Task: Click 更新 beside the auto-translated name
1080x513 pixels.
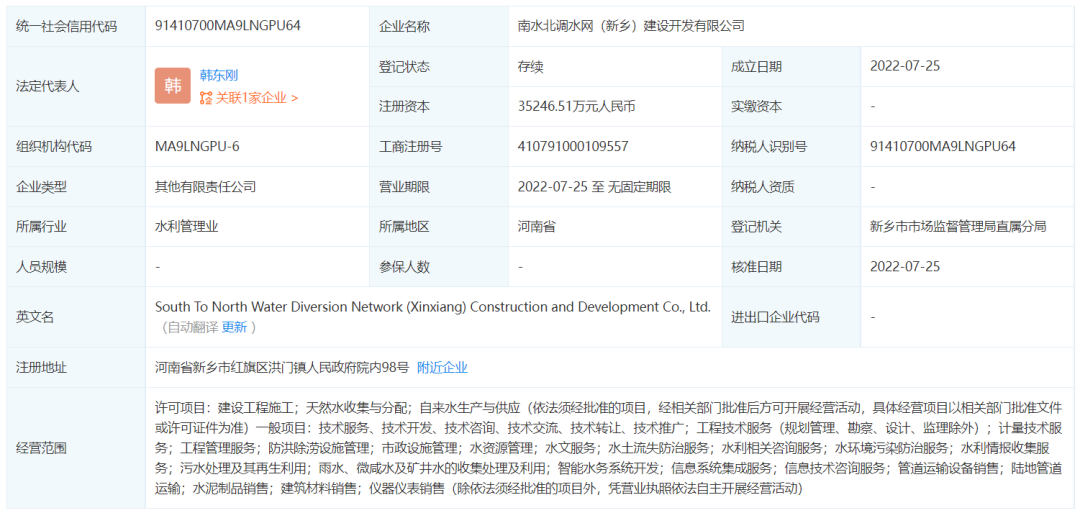Action: [234, 327]
